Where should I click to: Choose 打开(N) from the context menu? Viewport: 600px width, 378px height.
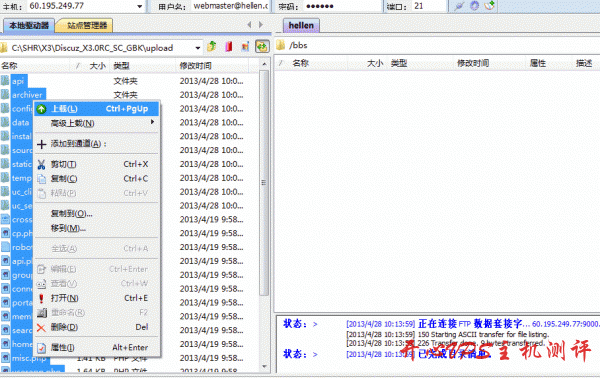click(96, 298)
